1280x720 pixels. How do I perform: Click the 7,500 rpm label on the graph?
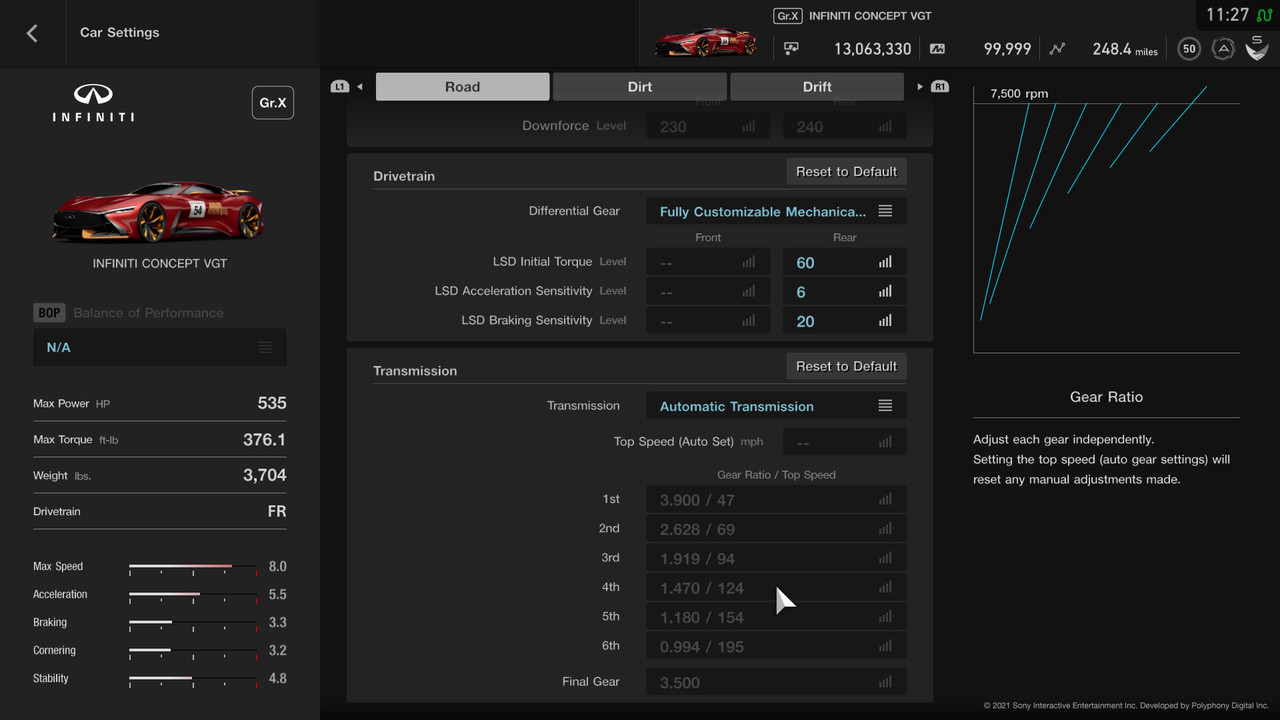[x=1019, y=94]
